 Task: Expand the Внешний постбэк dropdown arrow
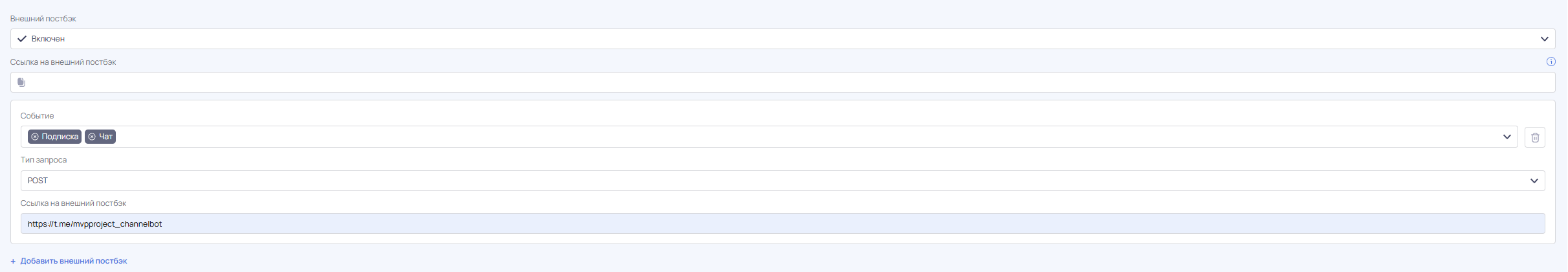coord(1544,39)
